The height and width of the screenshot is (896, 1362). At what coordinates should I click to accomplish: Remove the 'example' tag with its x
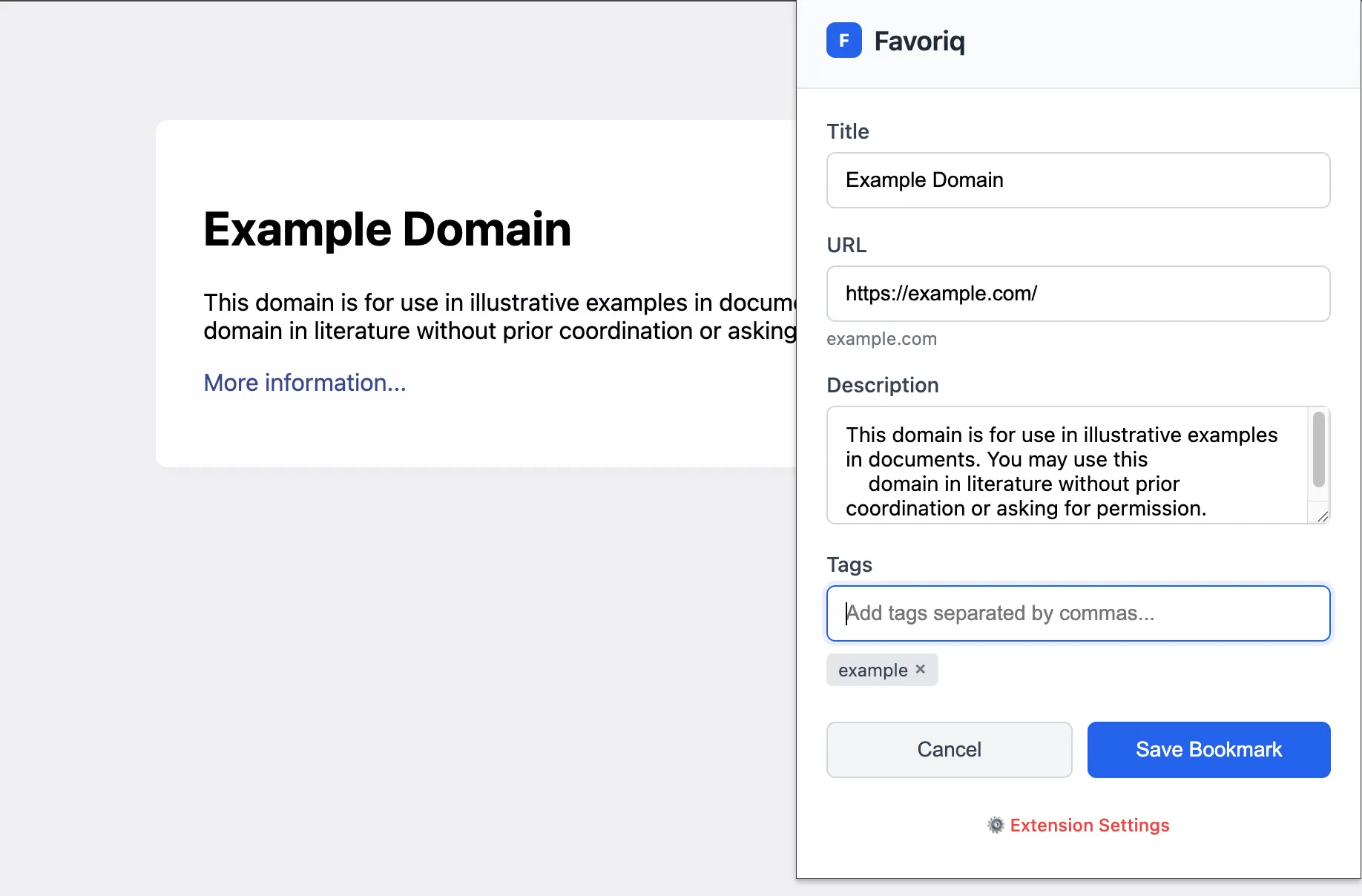[921, 669]
